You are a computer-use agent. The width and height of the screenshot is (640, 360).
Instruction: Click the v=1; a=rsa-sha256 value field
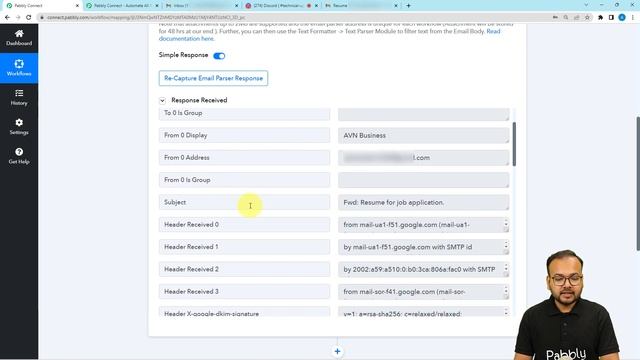pyautogui.click(x=423, y=312)
